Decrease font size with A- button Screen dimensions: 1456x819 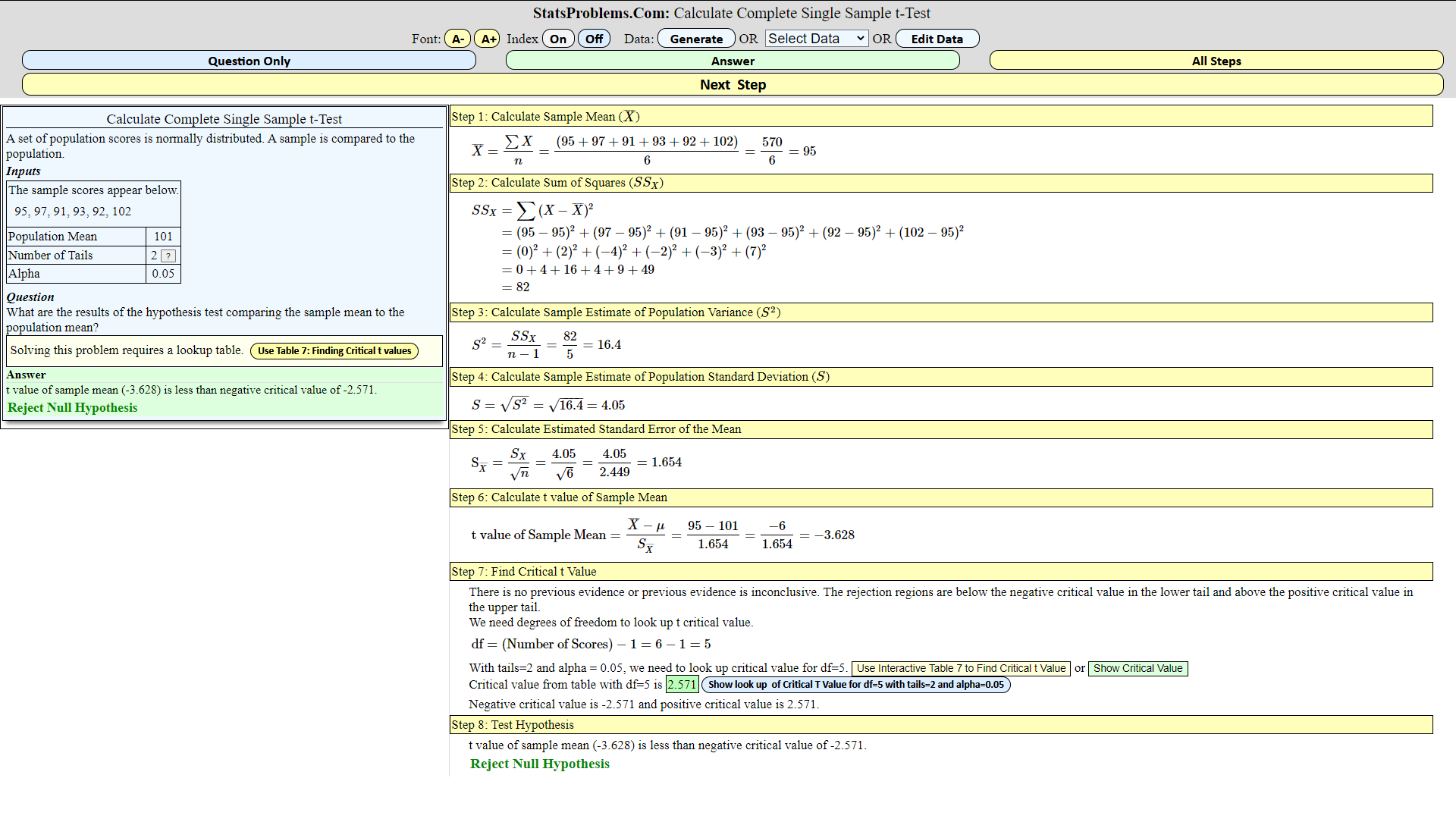(x=457, y=39)
